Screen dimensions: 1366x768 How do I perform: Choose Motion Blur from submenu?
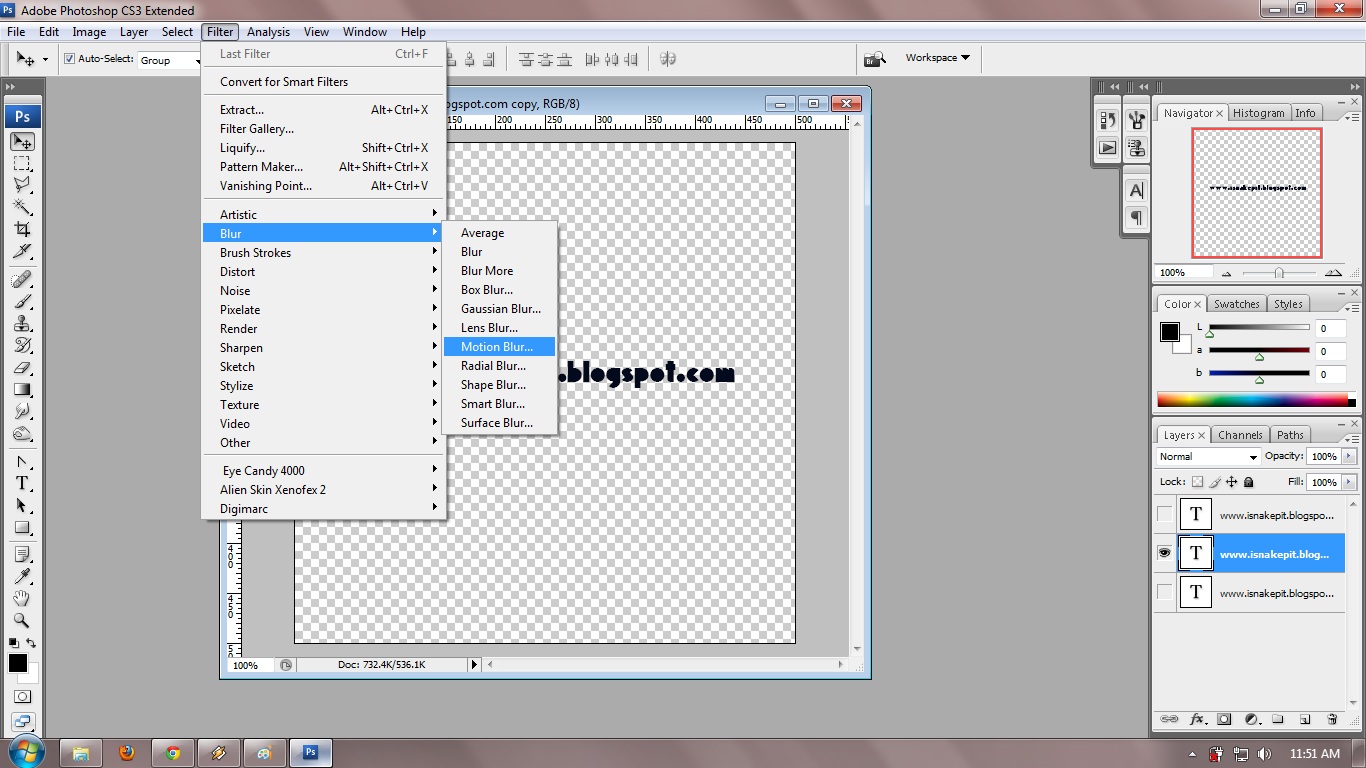[499, 347]
